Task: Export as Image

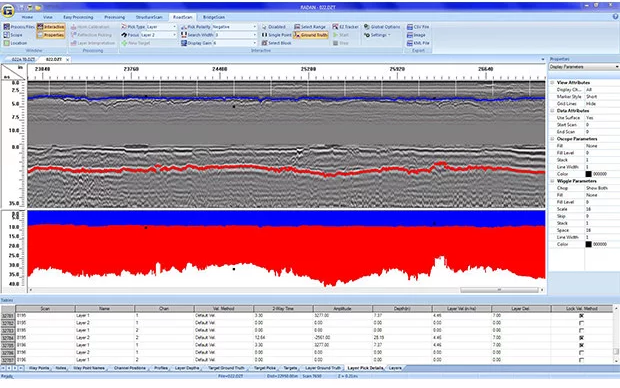Action: point(416,35)
